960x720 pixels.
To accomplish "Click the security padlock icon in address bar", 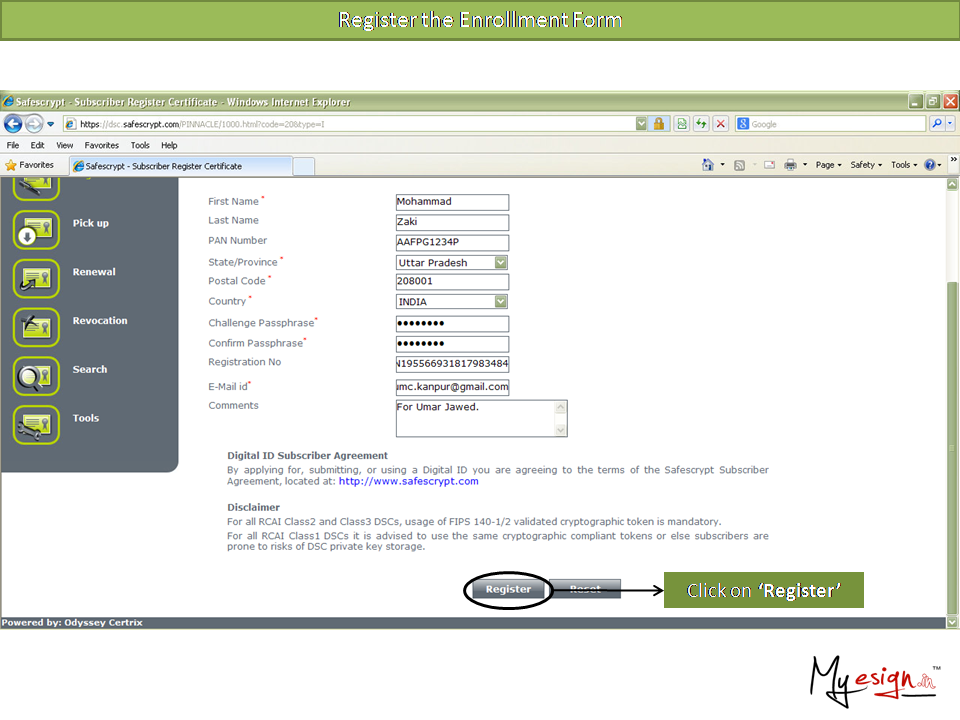I will tap(659, 124).
